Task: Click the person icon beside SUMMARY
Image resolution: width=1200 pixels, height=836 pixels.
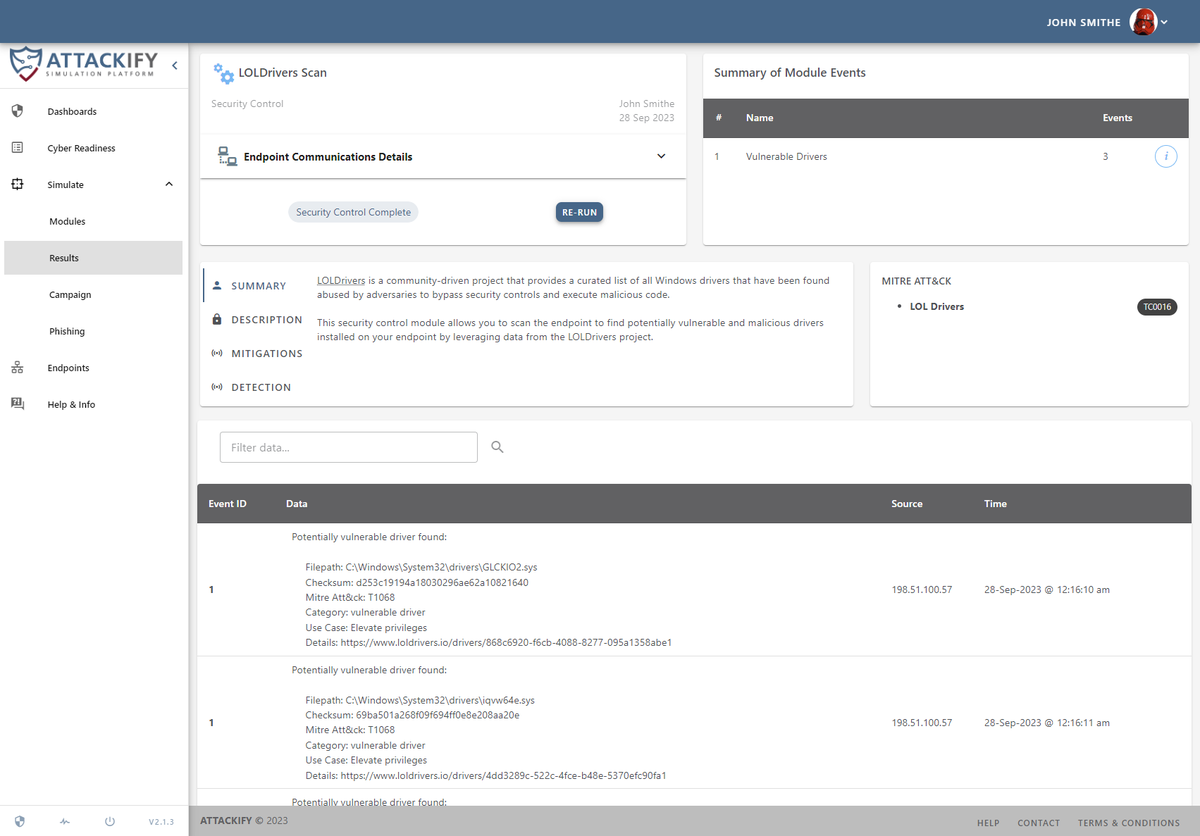Action: [217, 285]
